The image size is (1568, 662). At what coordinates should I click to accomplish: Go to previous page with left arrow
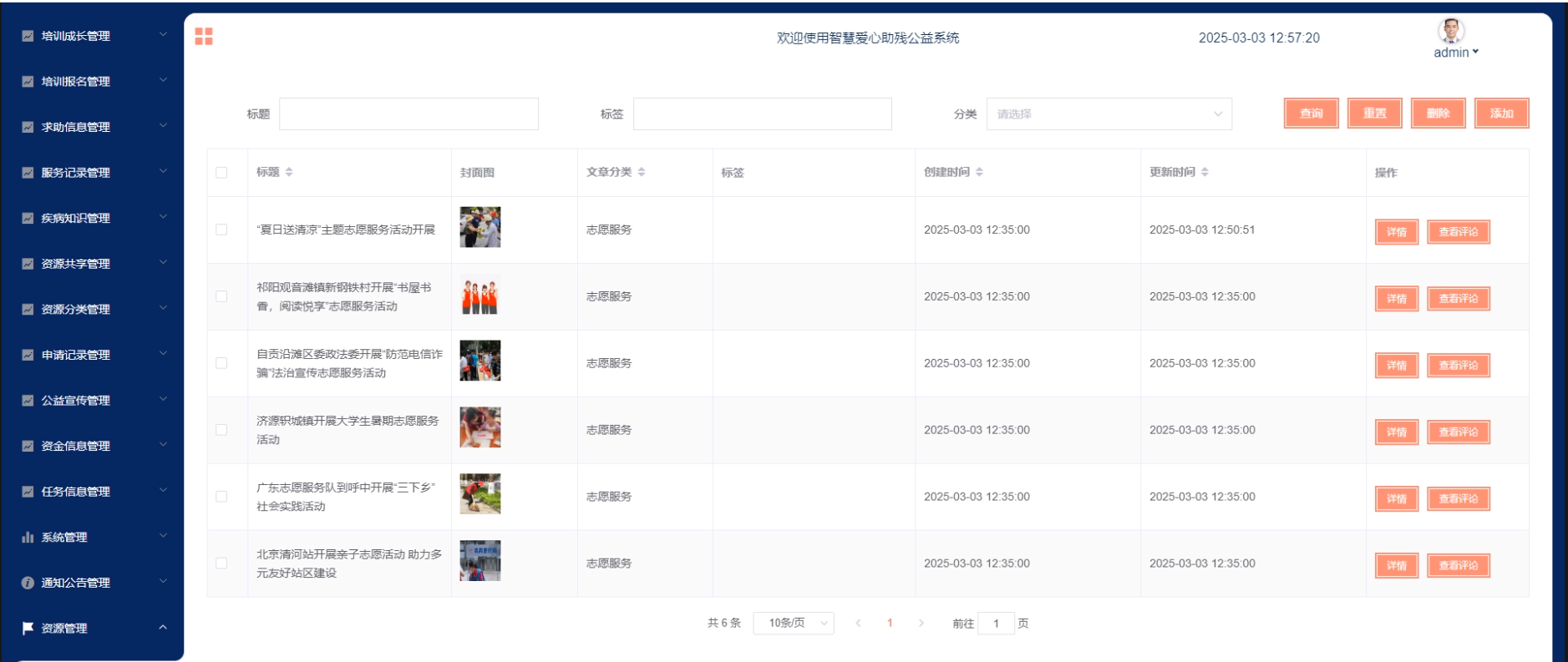(x=858, y=623)
